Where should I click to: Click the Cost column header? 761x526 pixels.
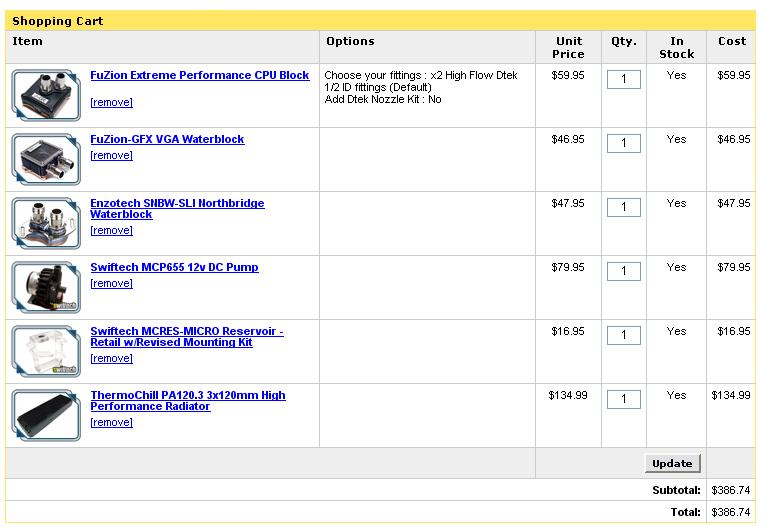tap(732, 41)
